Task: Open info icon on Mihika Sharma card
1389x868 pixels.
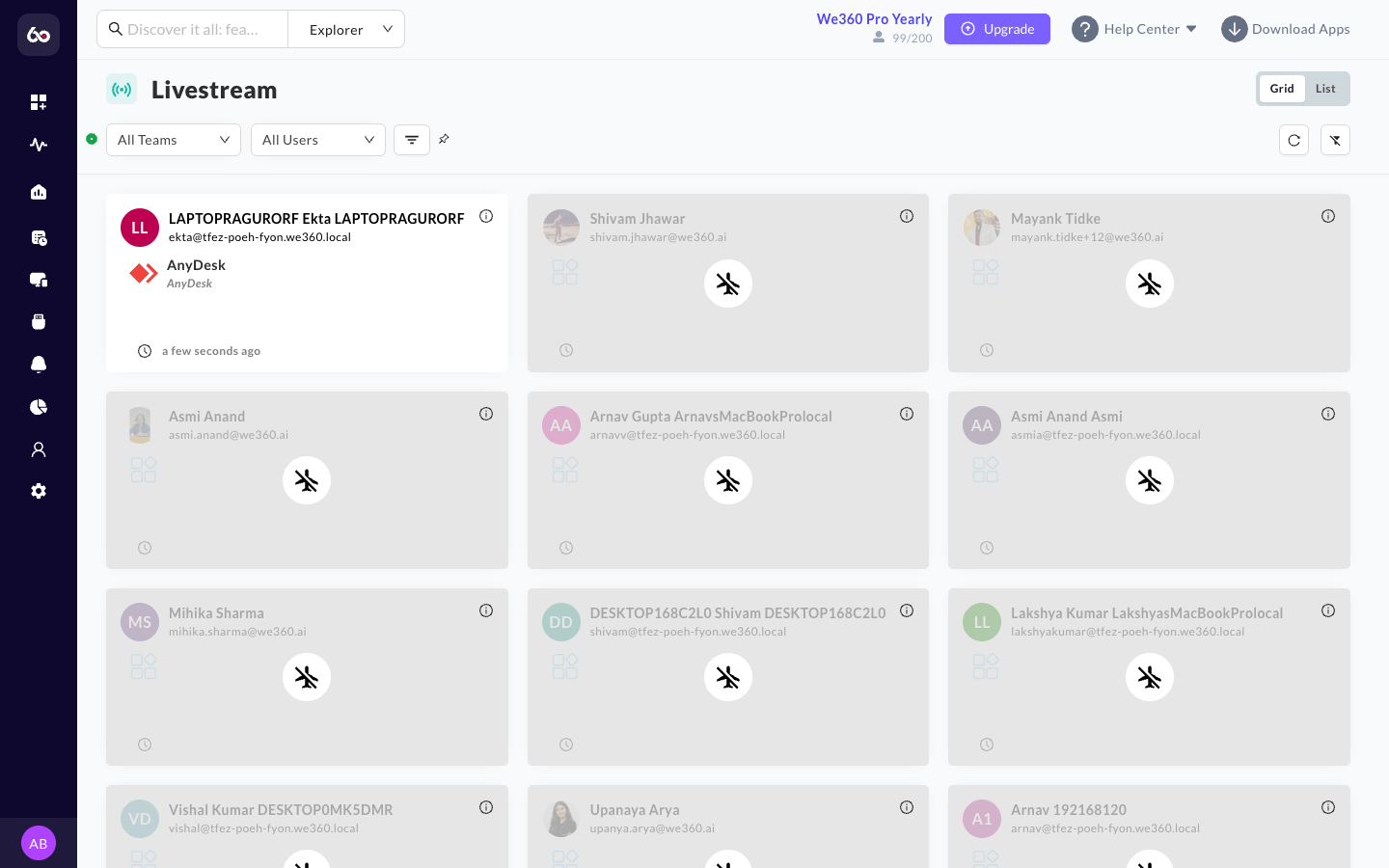Action: (x=486, y=610)
